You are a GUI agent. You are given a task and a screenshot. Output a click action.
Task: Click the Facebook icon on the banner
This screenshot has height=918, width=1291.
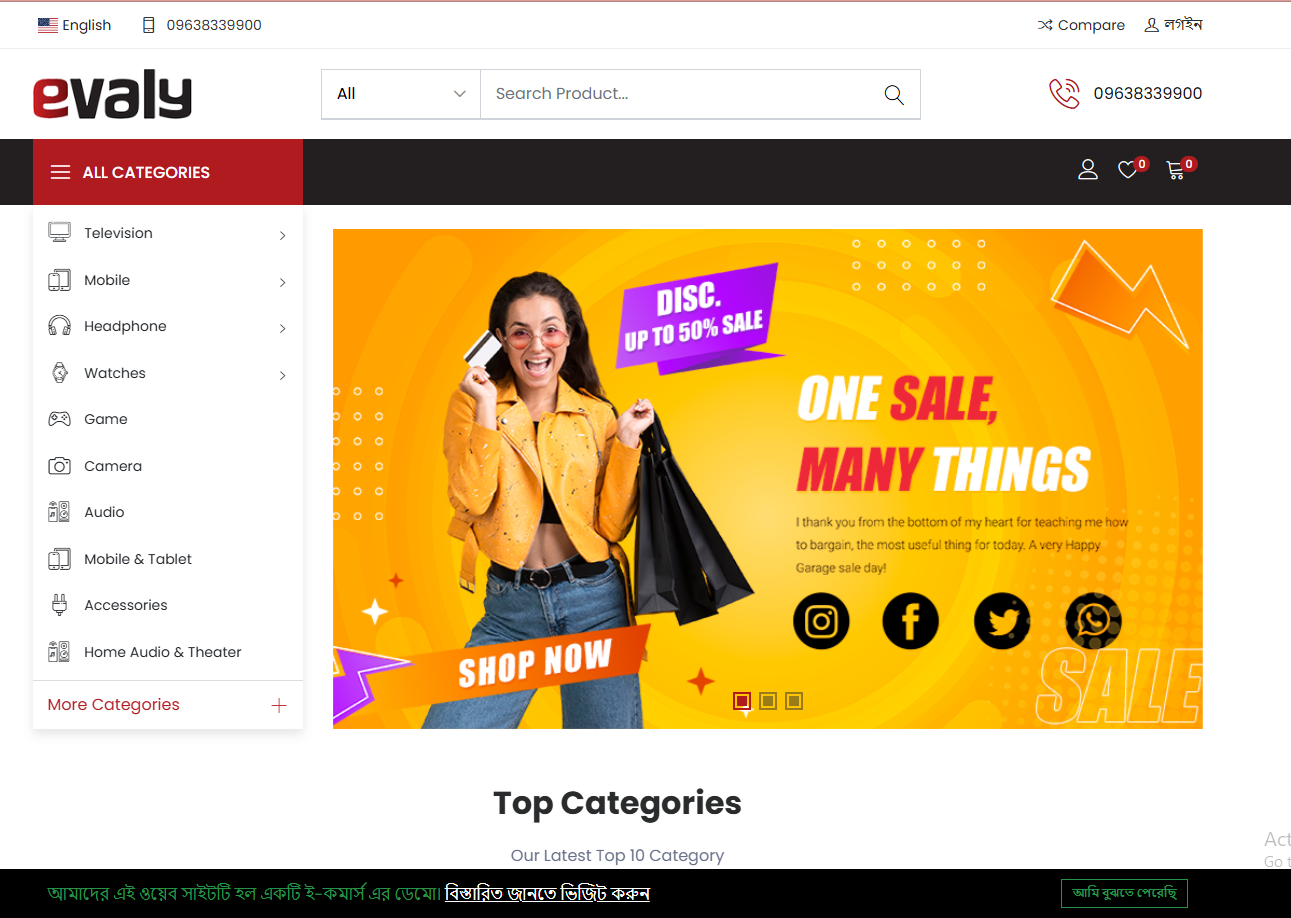(911, 621)
